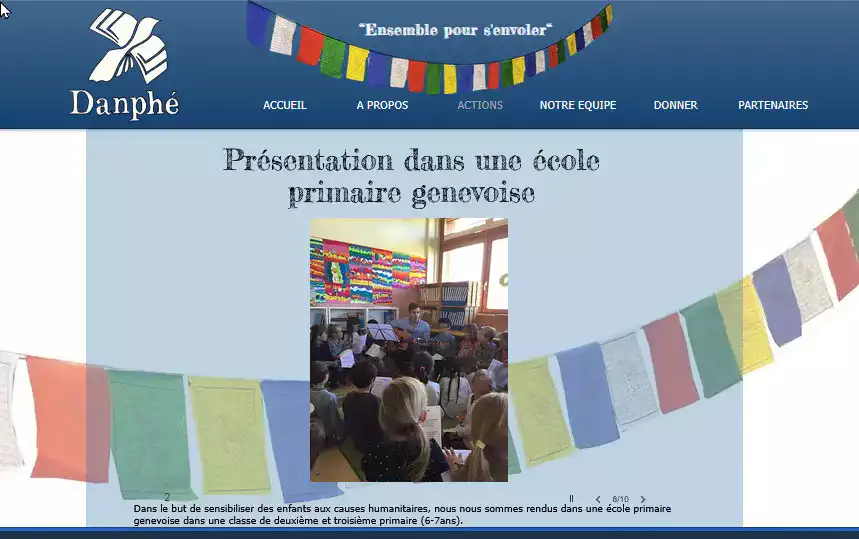Click the number 2 above caption
859x539 pixels.
pyautogui.click(x=167, y=497)
